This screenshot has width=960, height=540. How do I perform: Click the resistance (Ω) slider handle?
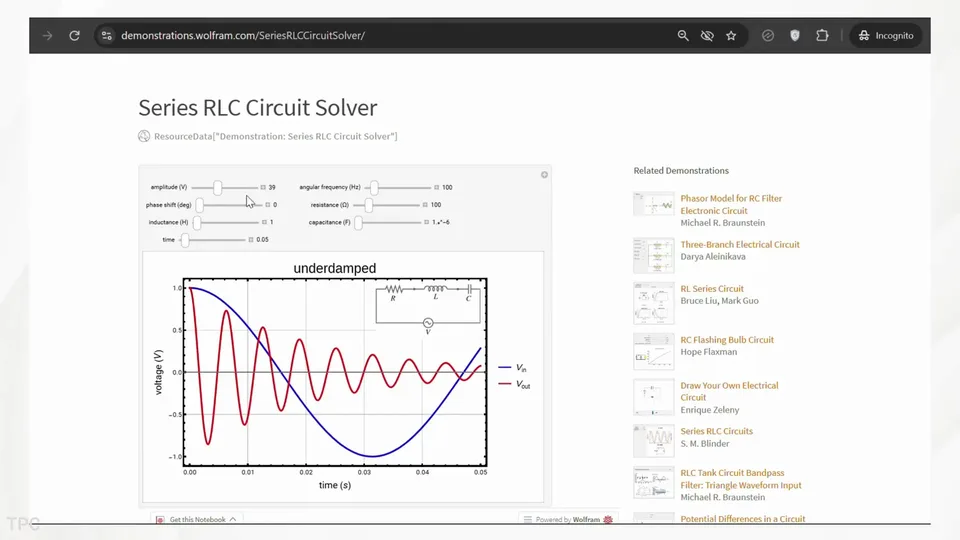tap(369, 204)
